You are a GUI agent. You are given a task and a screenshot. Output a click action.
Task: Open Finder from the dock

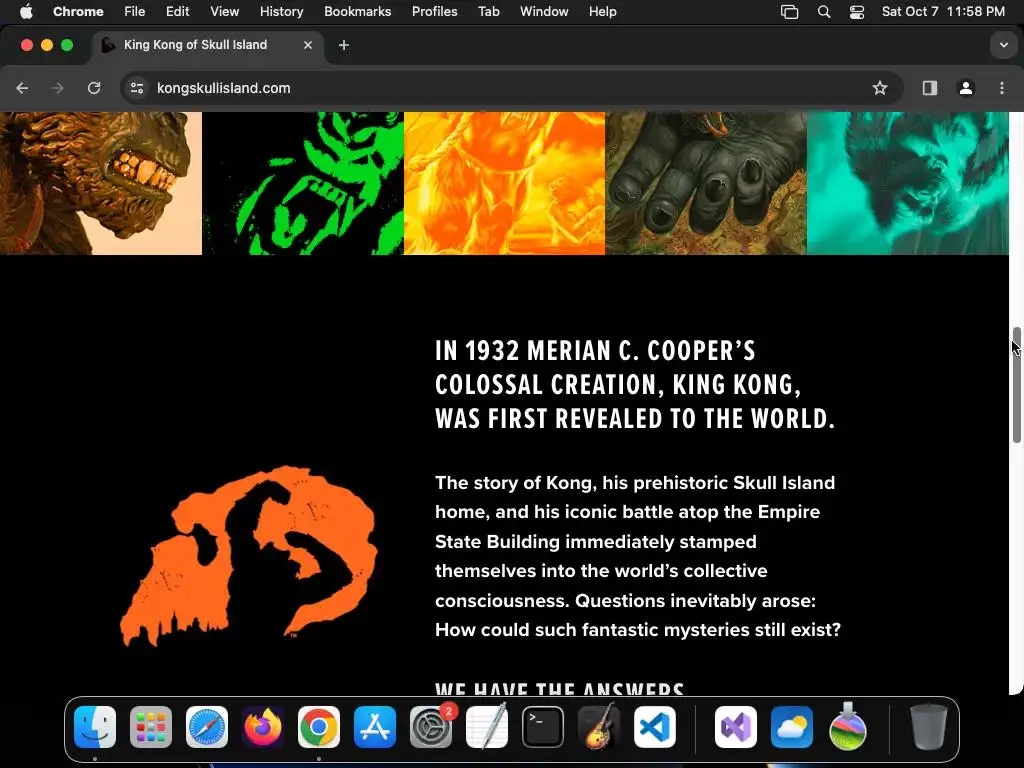[x=95, y=727]
